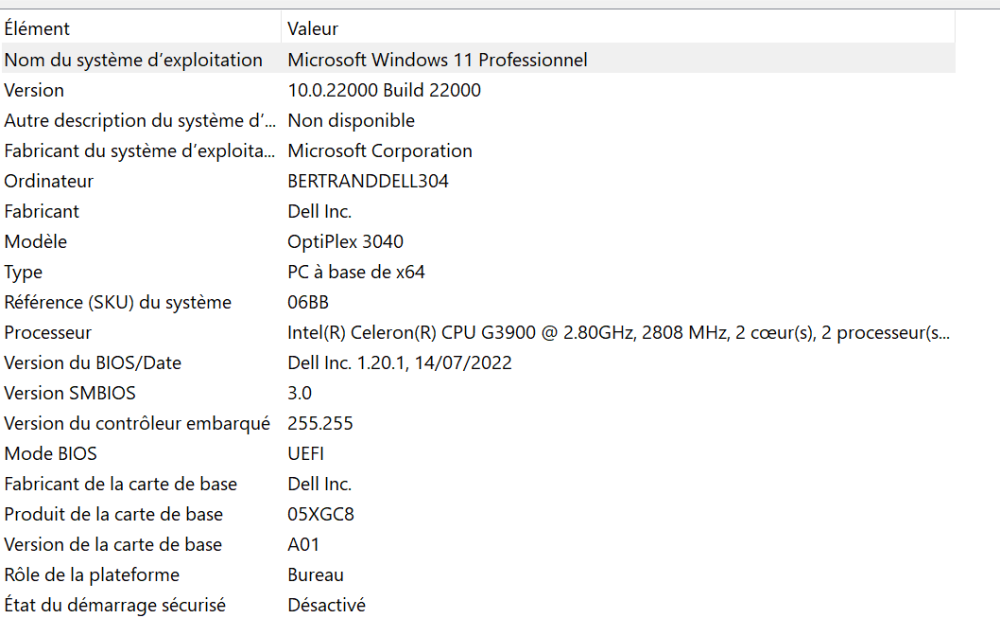Select the 'Version du contrôleur embarqué' label
Viewport: 1000px width, 618px height.
[x=137, y=423]
